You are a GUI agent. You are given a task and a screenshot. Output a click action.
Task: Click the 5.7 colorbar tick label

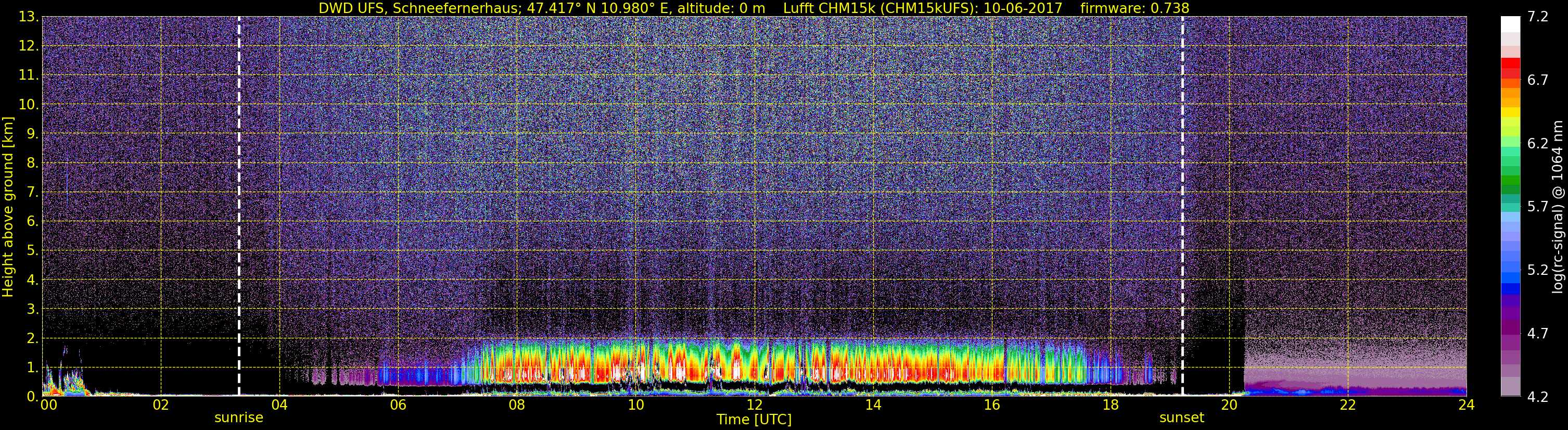(x=1538, y=207)
